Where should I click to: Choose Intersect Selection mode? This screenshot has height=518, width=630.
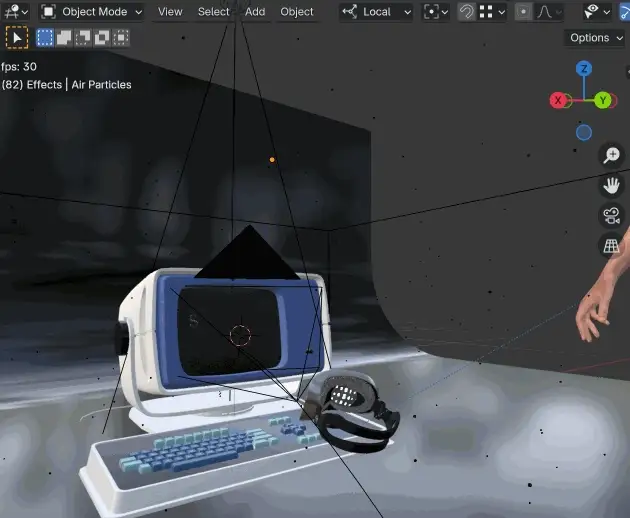(121, 38)
